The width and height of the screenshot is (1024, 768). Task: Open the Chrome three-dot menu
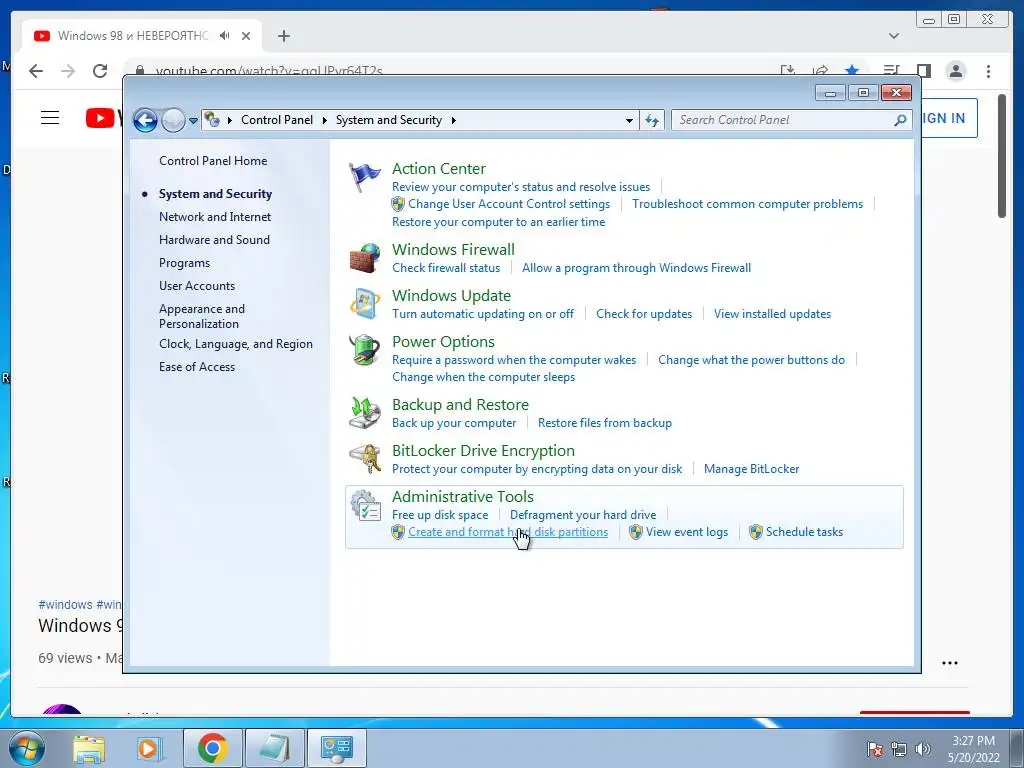click(x=988, y=71)
